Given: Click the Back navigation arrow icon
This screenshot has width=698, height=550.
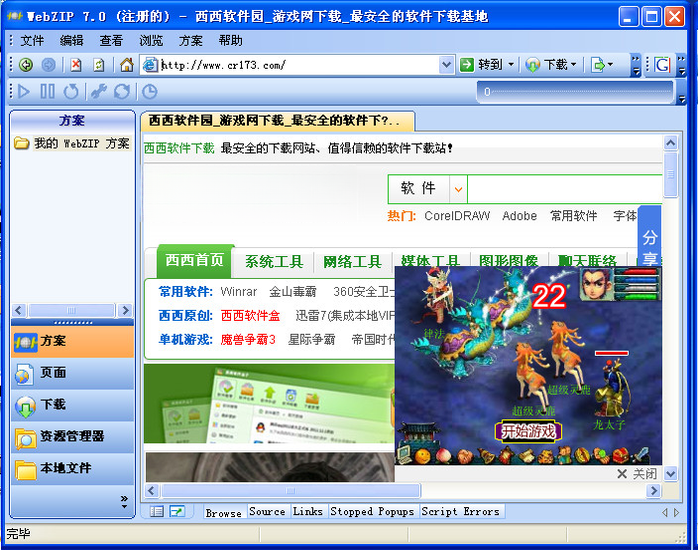Looking at the screenshot, I should [x=26, y=65].
